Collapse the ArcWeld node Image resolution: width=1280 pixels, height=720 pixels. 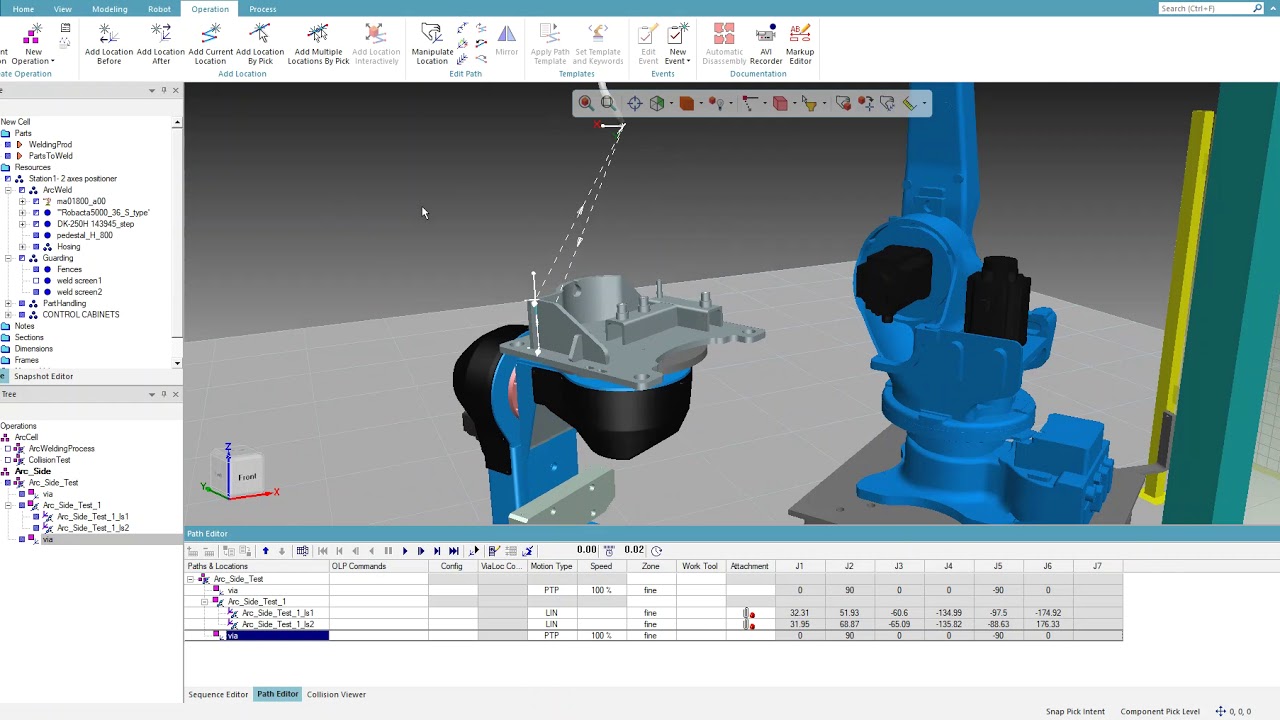point(8,190)
